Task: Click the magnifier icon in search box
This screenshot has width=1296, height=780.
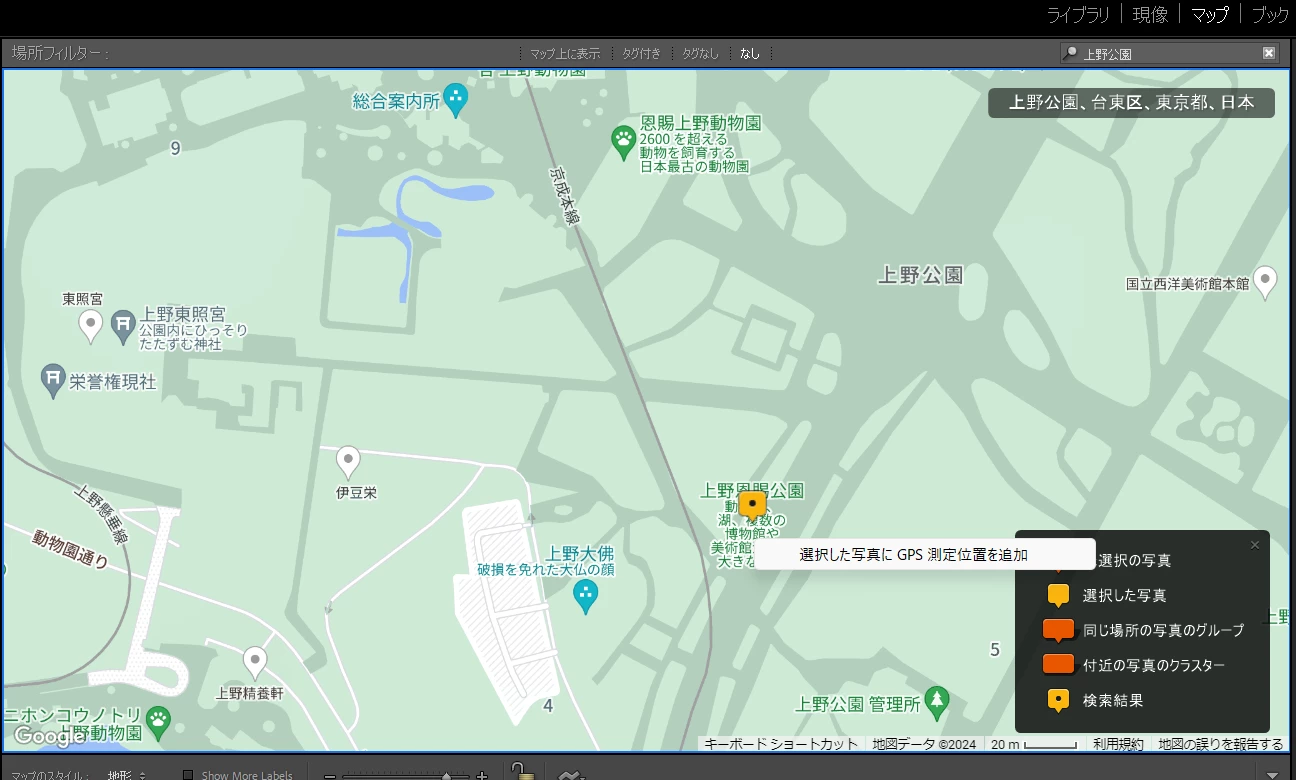Action: pos(1072,53)
